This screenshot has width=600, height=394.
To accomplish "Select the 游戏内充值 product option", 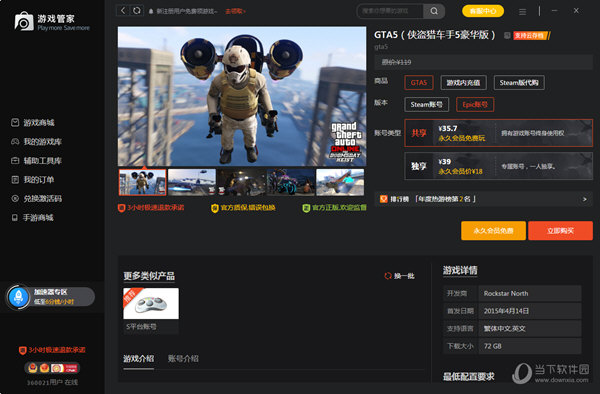I will coord(463,83).
